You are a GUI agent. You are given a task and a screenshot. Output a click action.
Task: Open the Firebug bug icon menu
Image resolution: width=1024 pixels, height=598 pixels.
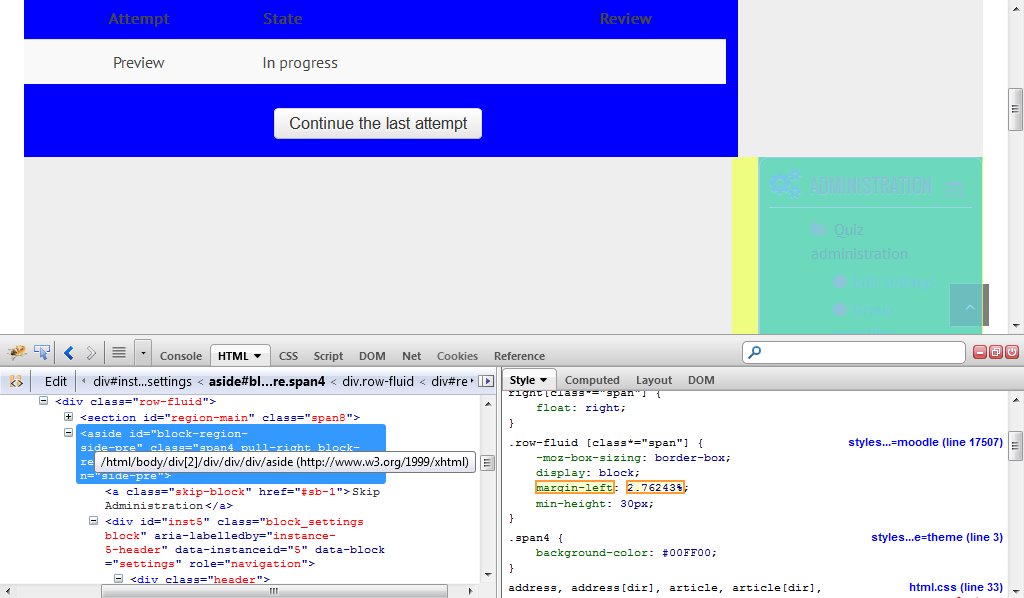click(x=17, y=353)
